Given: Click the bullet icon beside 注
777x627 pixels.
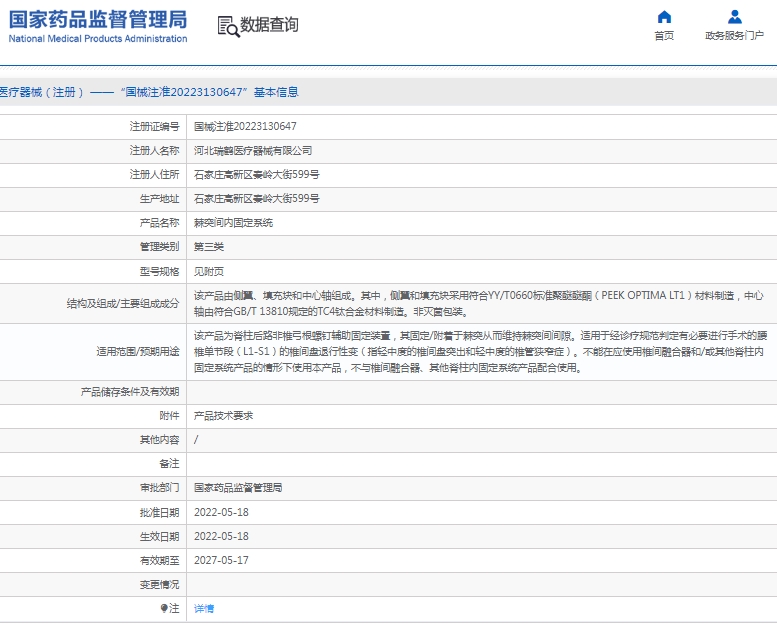Looking at the screenshot, I should pos(164,608).
